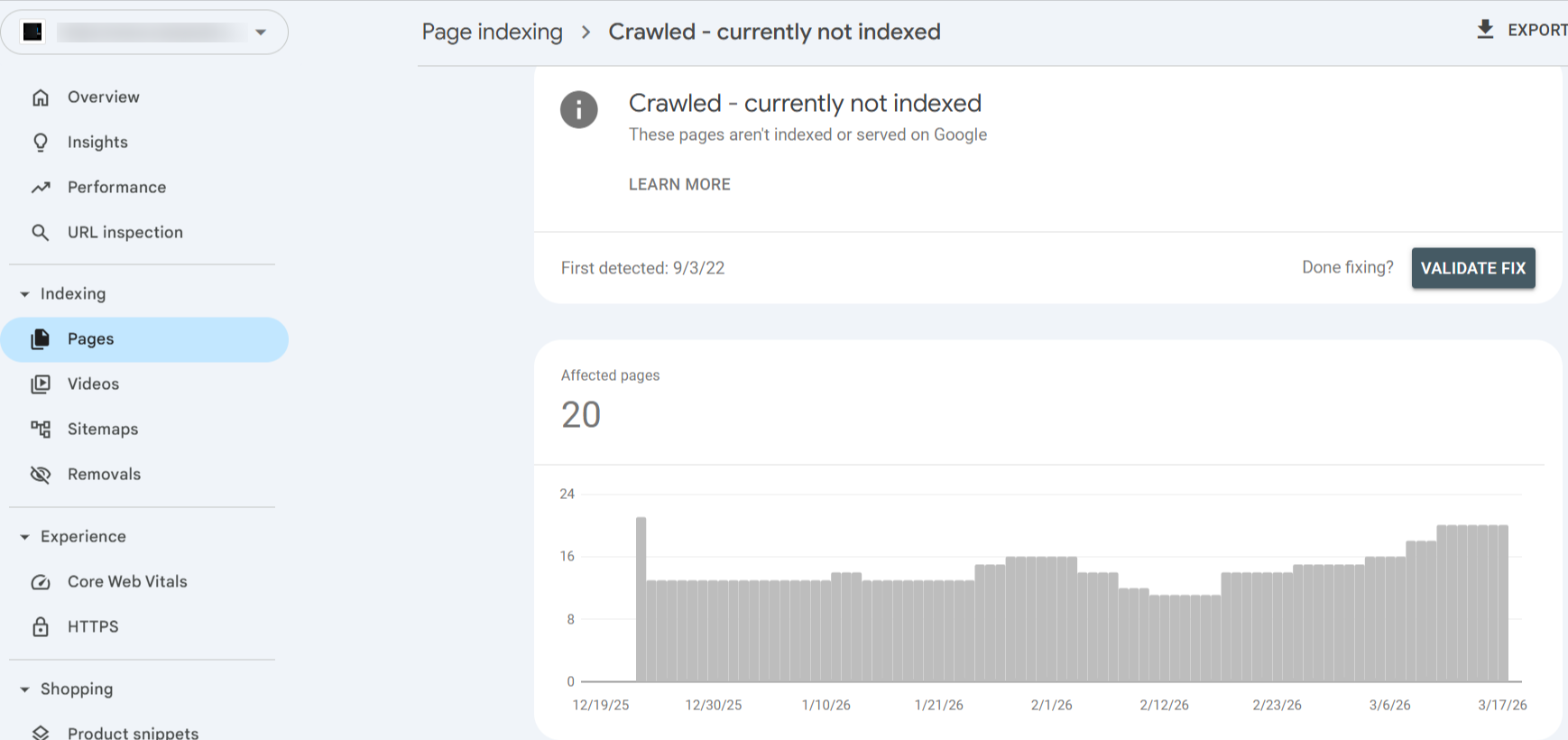1568x740 pixels.
Task: Click the last bar in the chart
Action: [1503, 603]
